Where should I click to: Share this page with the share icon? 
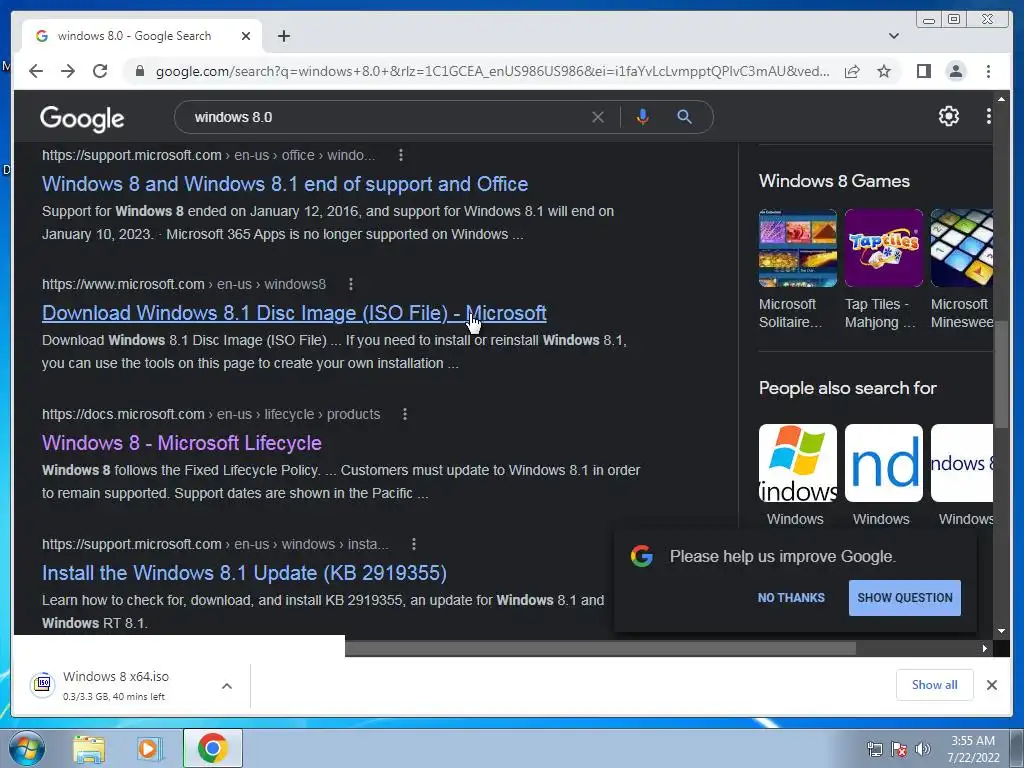(x=852, y=71)
